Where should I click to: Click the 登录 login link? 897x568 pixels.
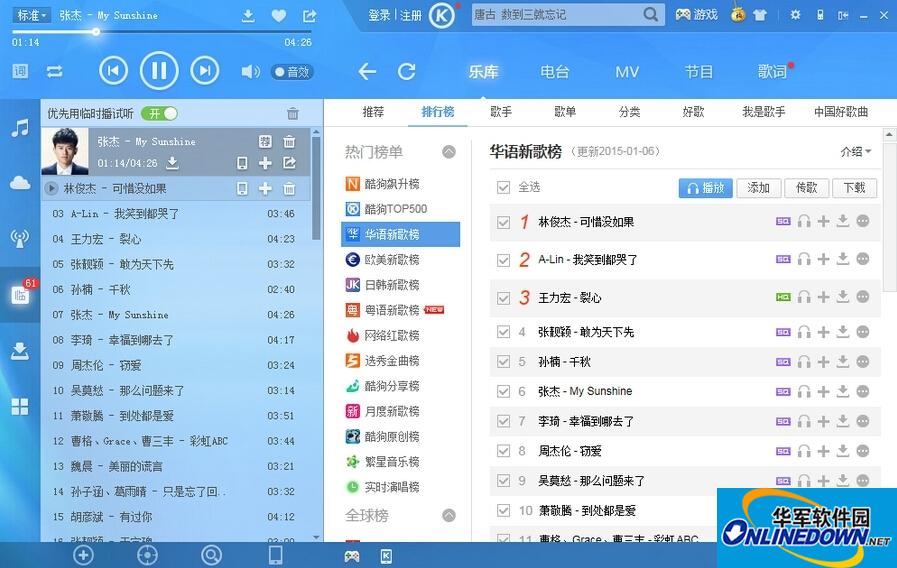tap(379, 15)
